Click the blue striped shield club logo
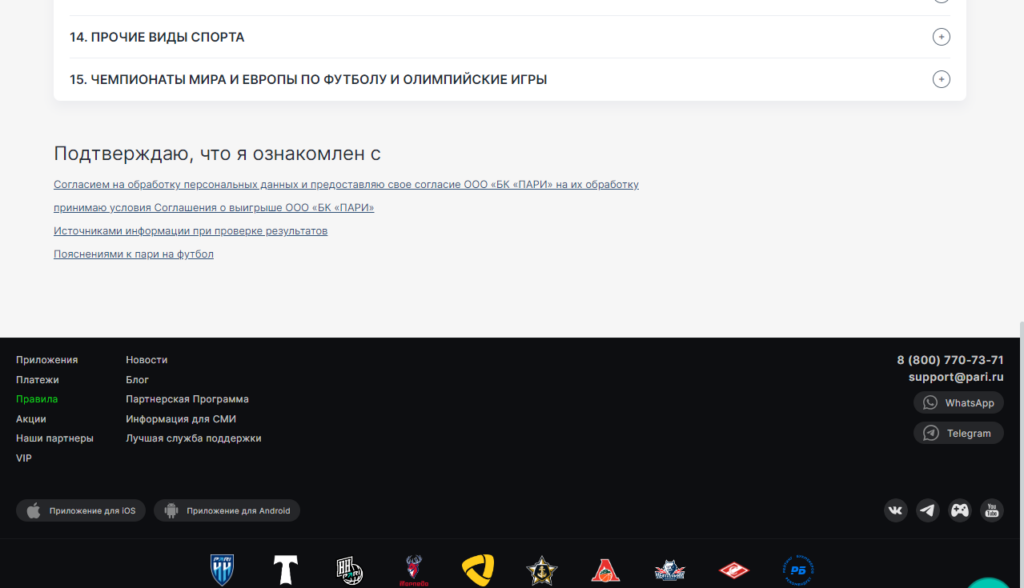Viewport: 1024px width, 588px height. 222,570
